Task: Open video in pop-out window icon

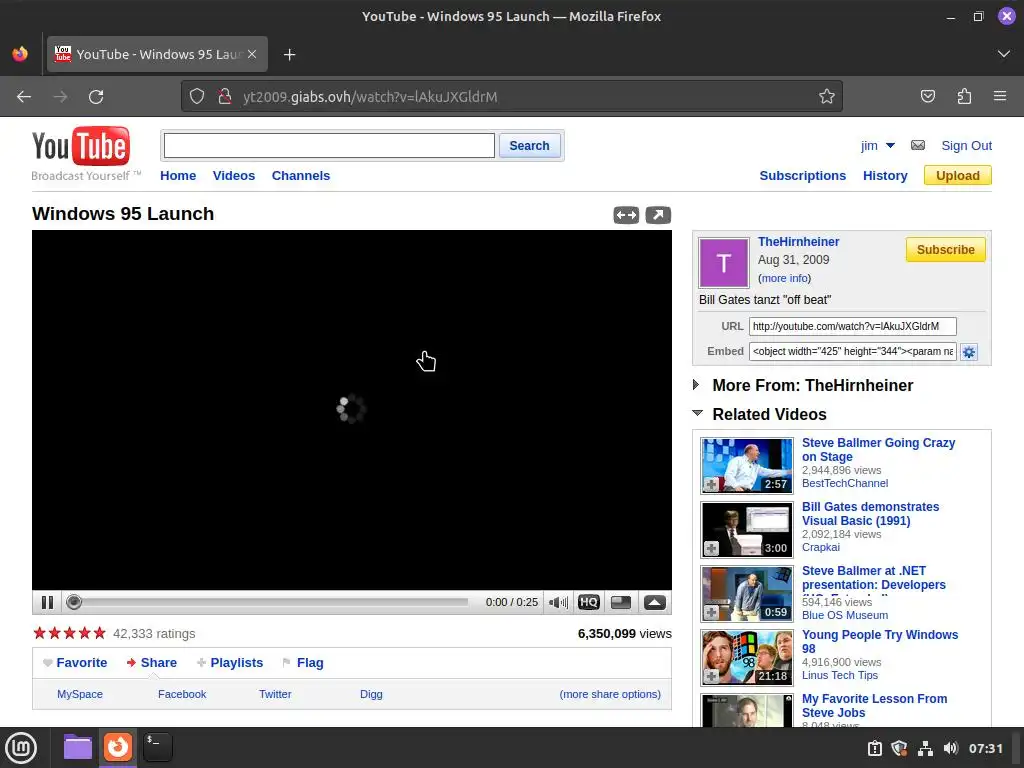Action: (x=658, y=215)
